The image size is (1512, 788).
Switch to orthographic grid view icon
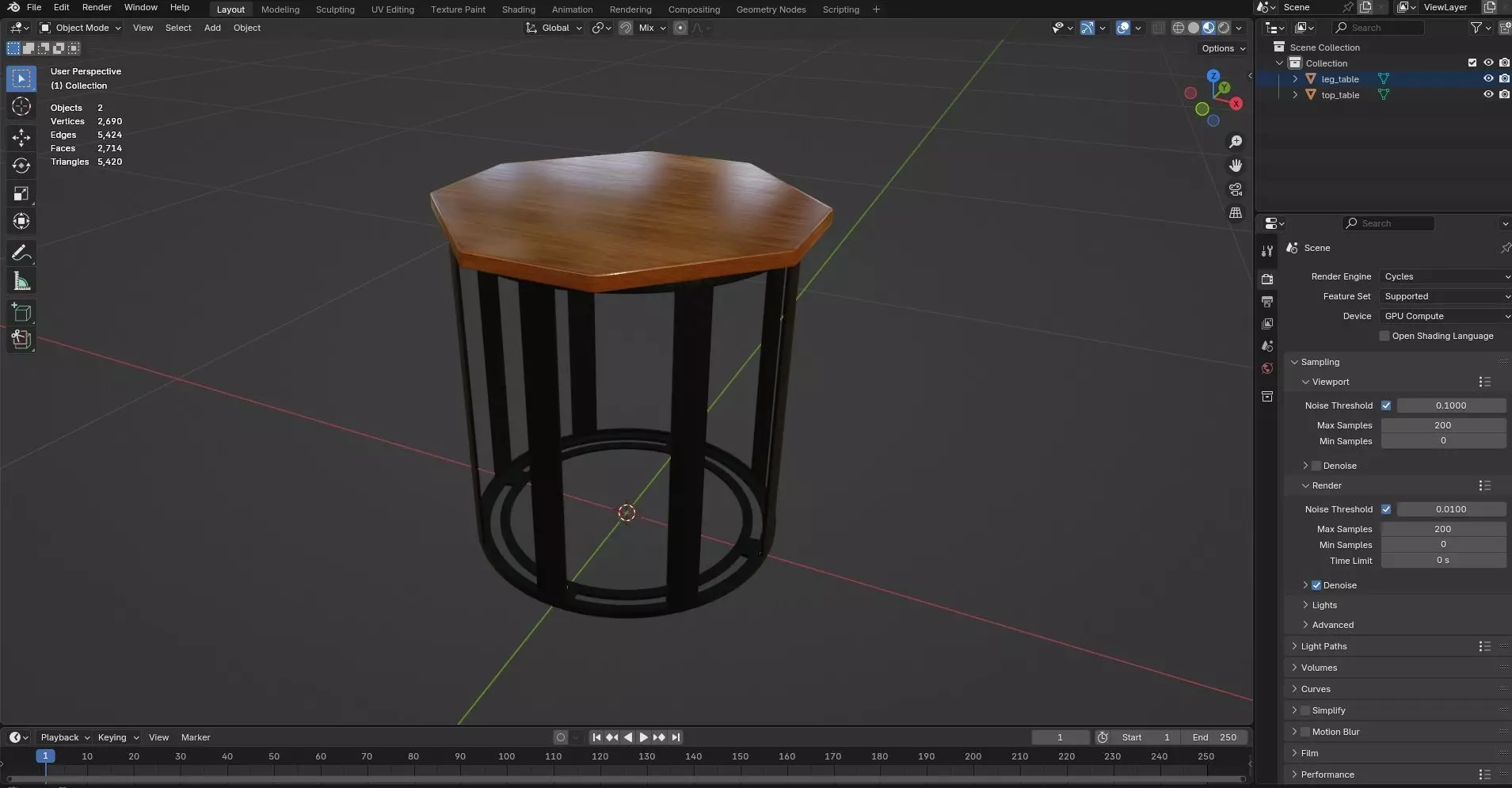(1236, 213)
